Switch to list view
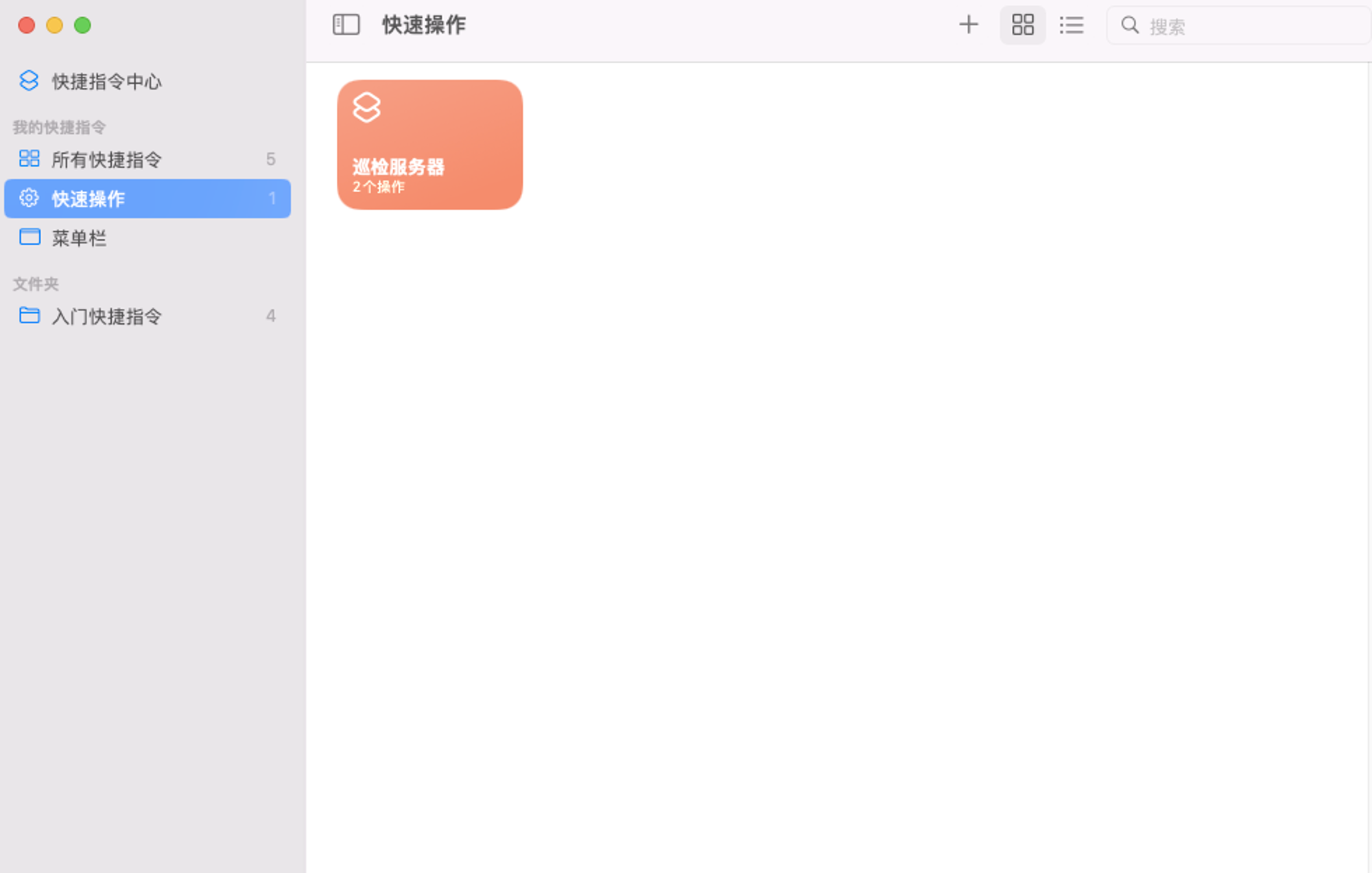The height and width of the screenshot is (873, 1372). point(1071,25)
